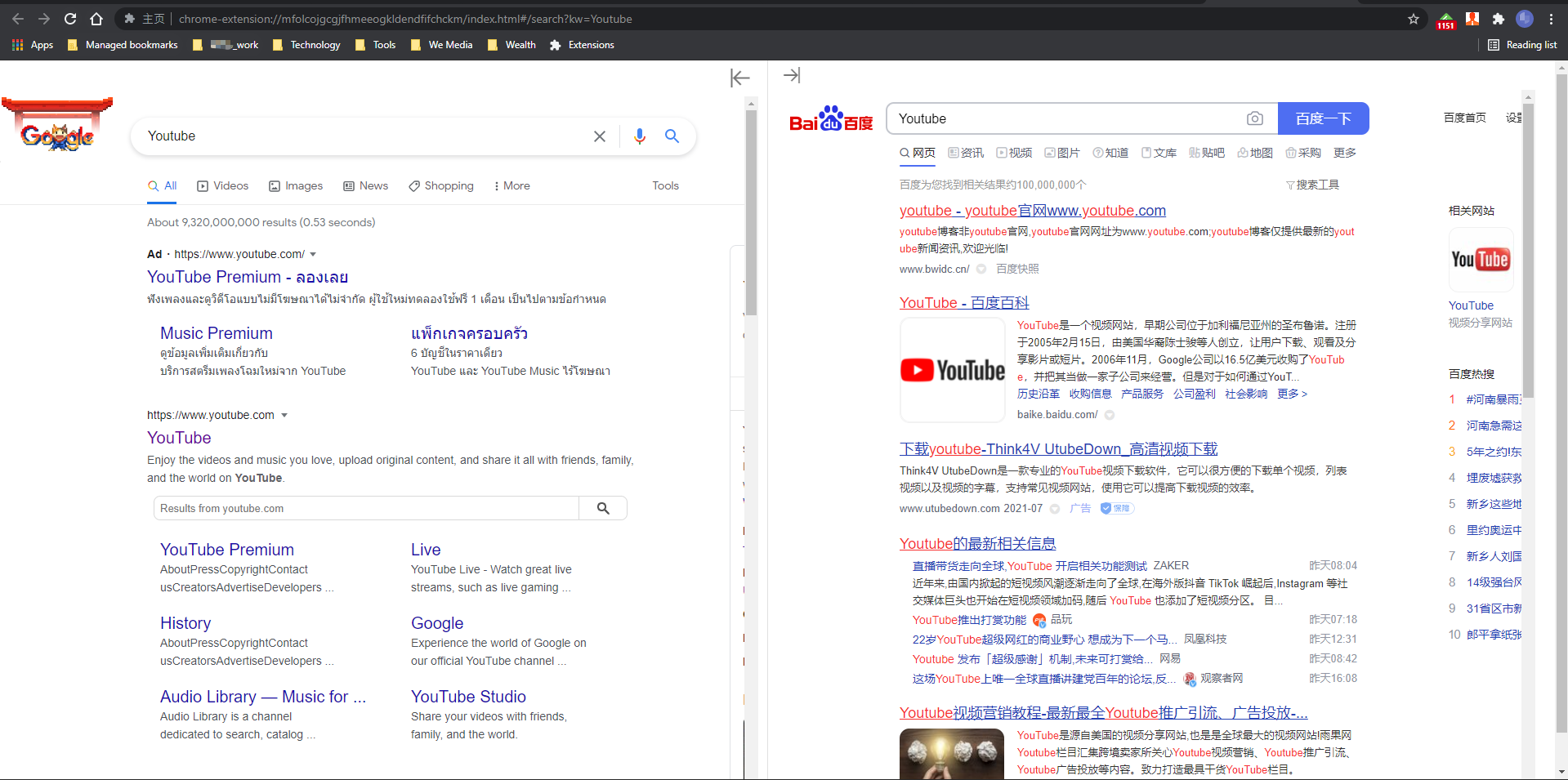
Task: Switch to Baidu 图片 tab
Action: (1062, 153)
